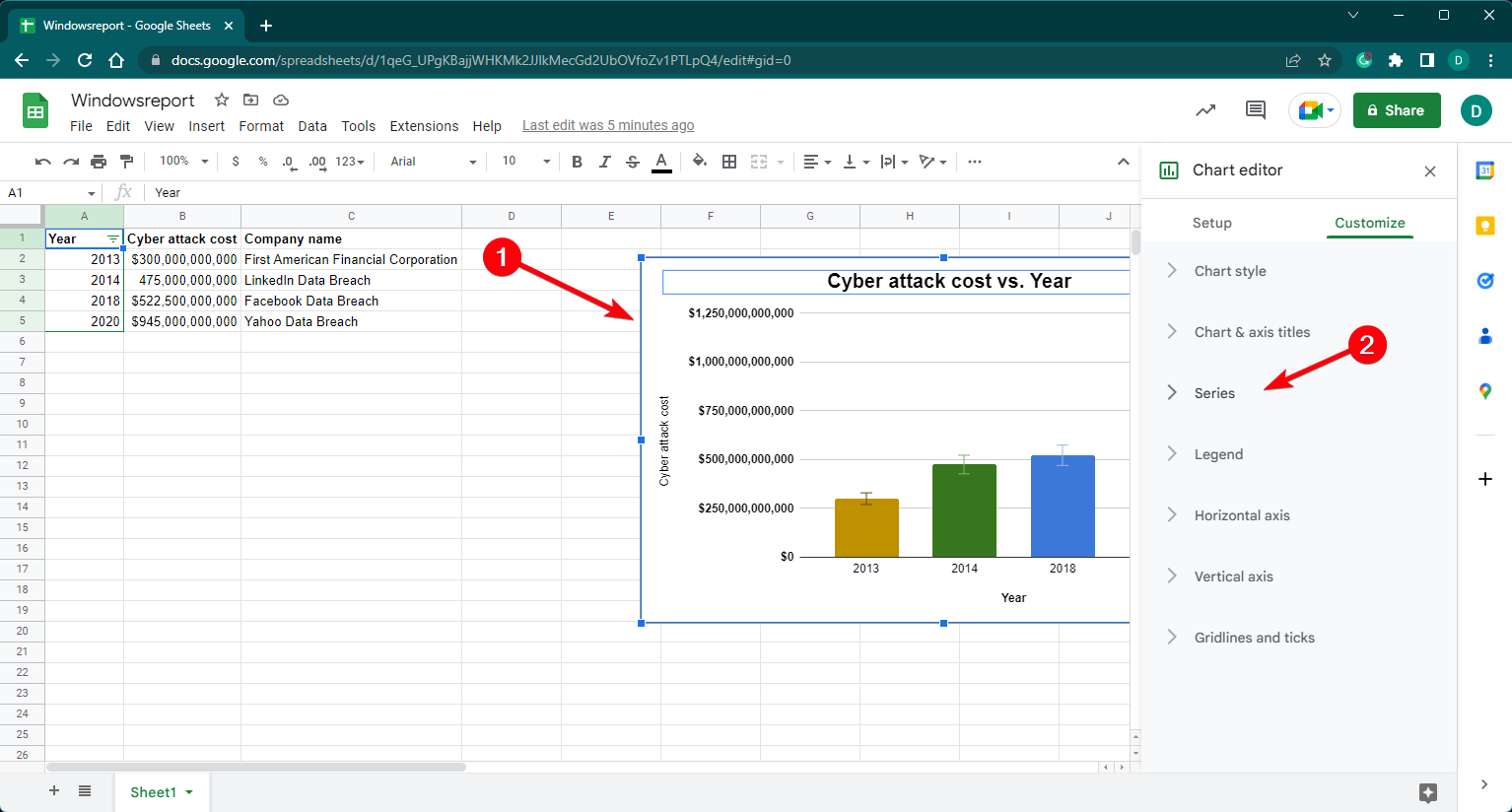The image size is (1512, 812).
Task: Increase decimal places icon
Action: pyautogui.click(x=317, y=162)
